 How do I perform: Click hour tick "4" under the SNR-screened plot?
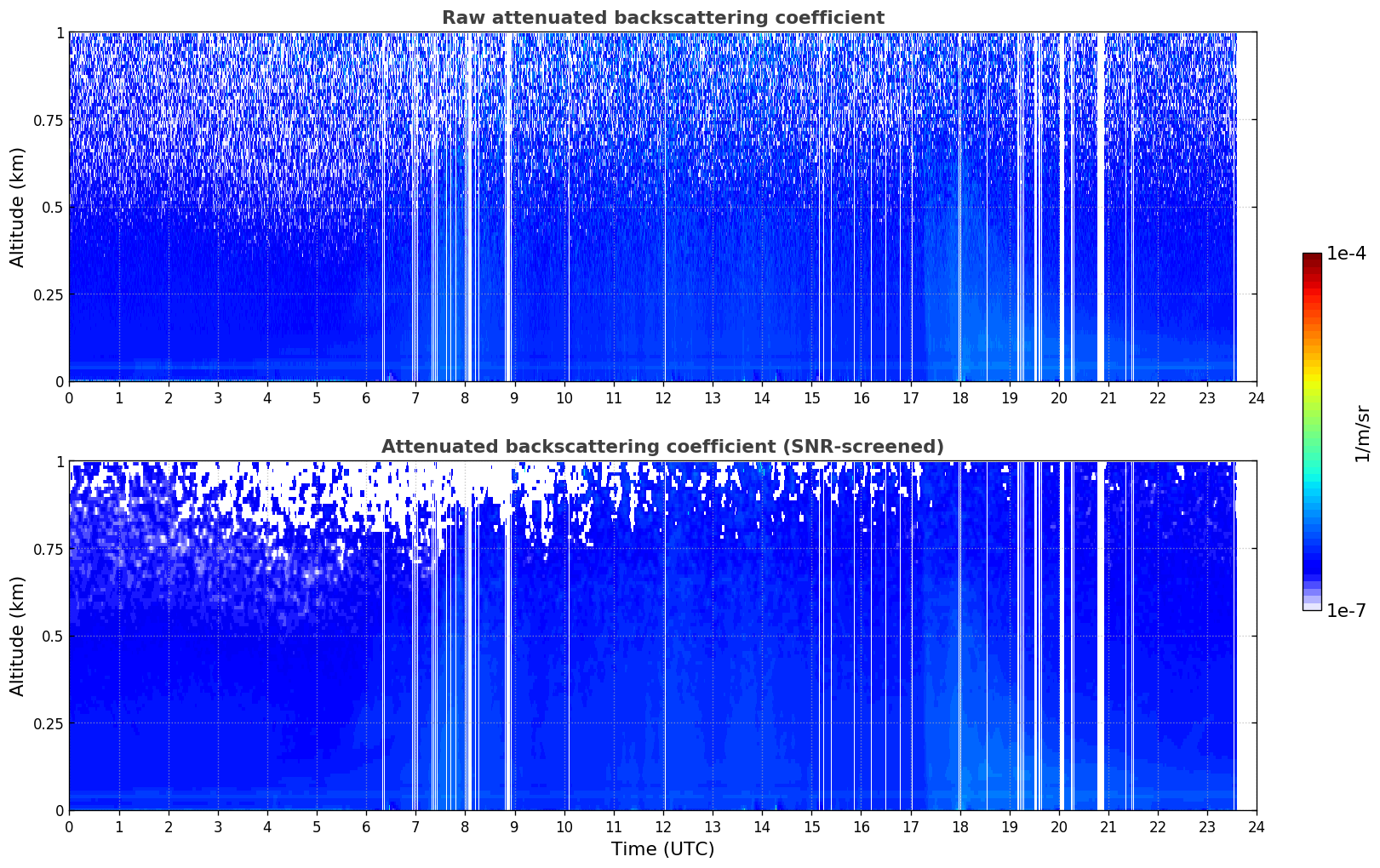pos(267,826)
